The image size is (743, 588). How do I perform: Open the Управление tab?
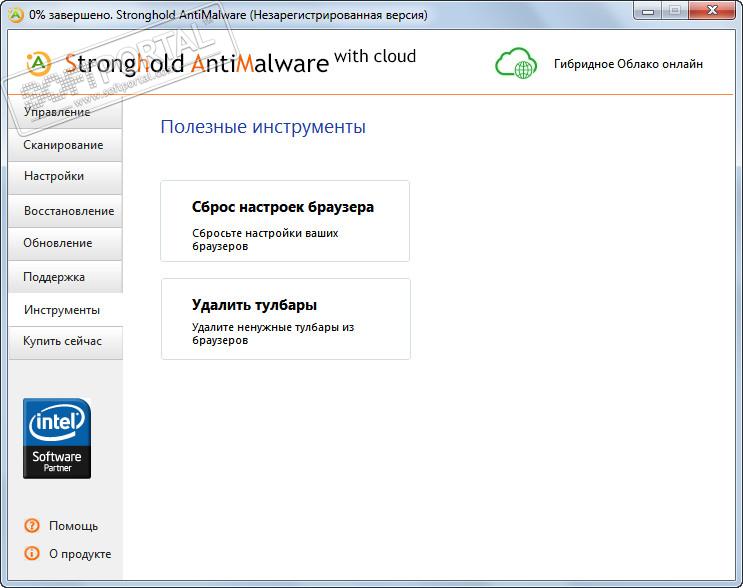coord(65,112)
